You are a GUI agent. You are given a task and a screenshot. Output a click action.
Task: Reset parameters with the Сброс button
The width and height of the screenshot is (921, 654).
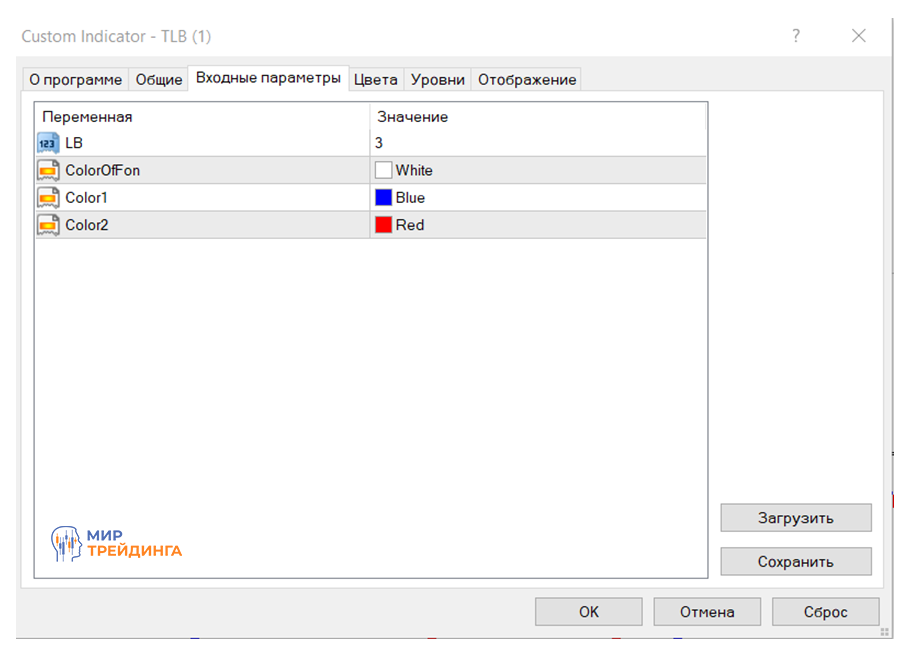coord(825,612)
